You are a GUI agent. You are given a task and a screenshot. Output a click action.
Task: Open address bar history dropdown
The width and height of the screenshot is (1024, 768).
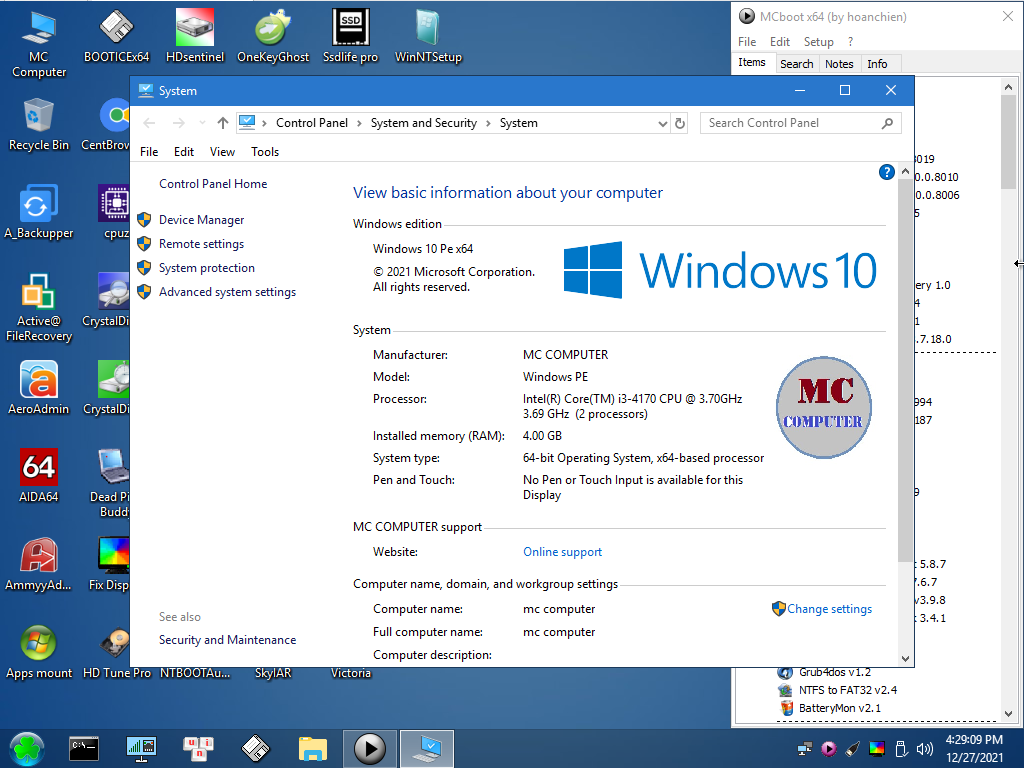tap(663, 123)
